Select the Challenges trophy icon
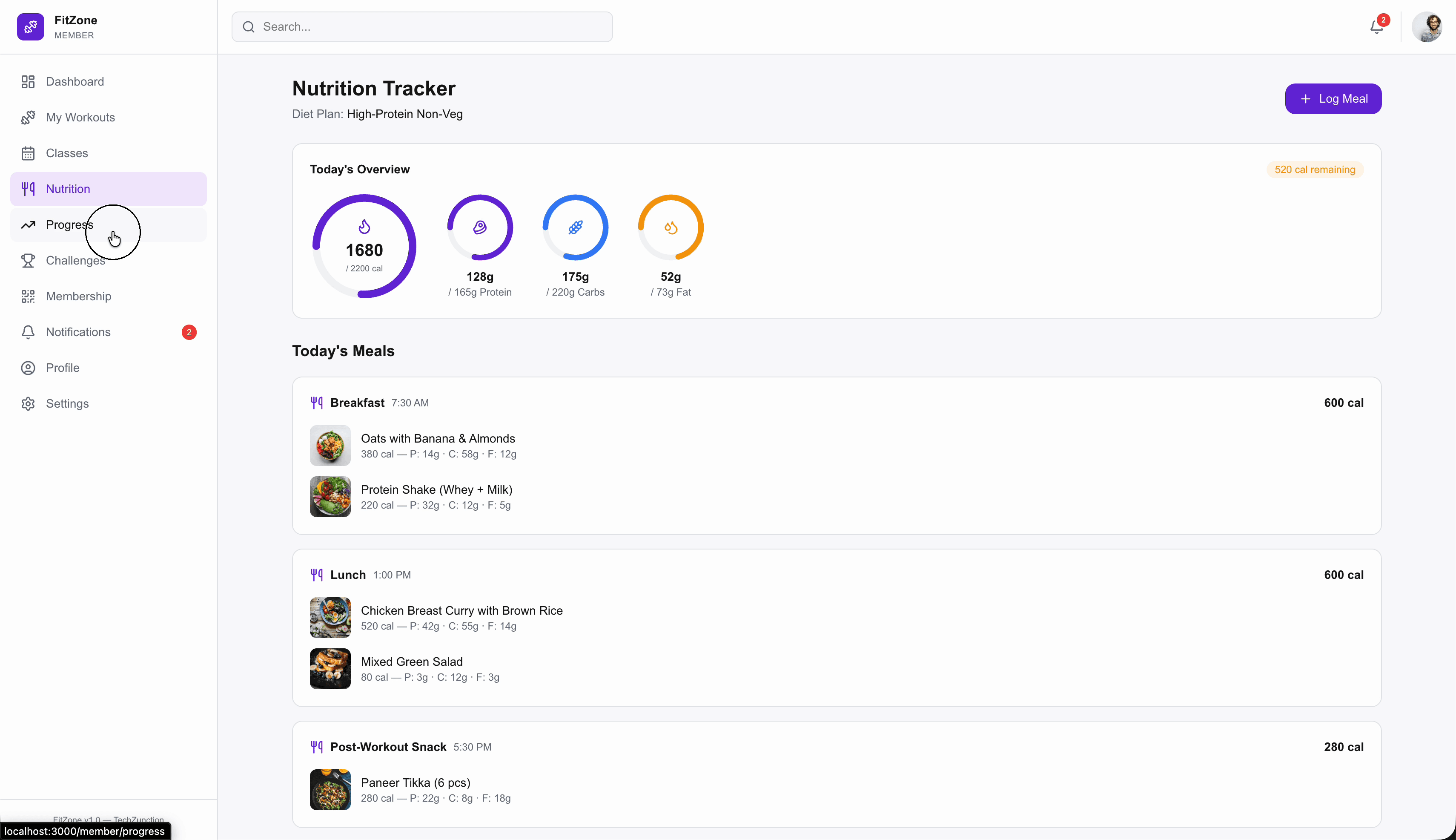The height and width of the screenshot is (840, 1456). click(x=28, y=261)
